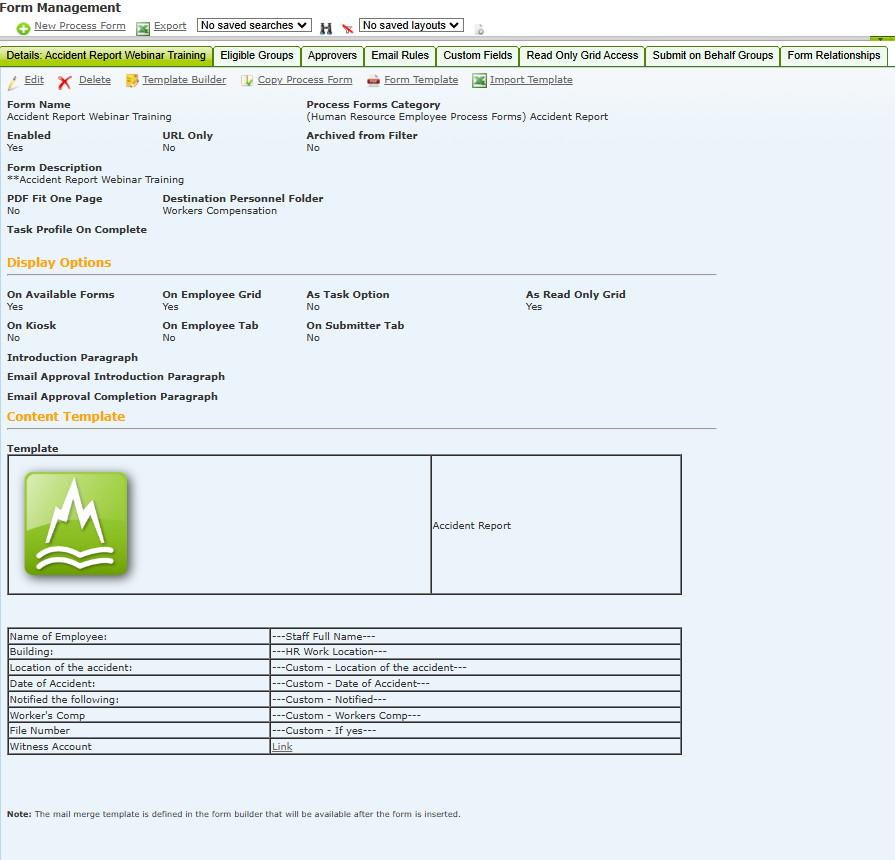Click the Accident Report template header cell
895x860 pixels.
[556, 525]
